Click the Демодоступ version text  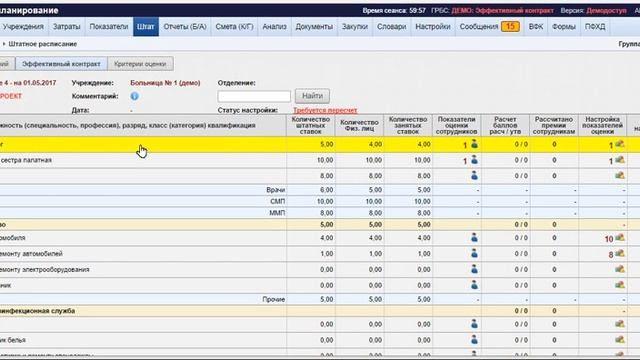(606, 10)
